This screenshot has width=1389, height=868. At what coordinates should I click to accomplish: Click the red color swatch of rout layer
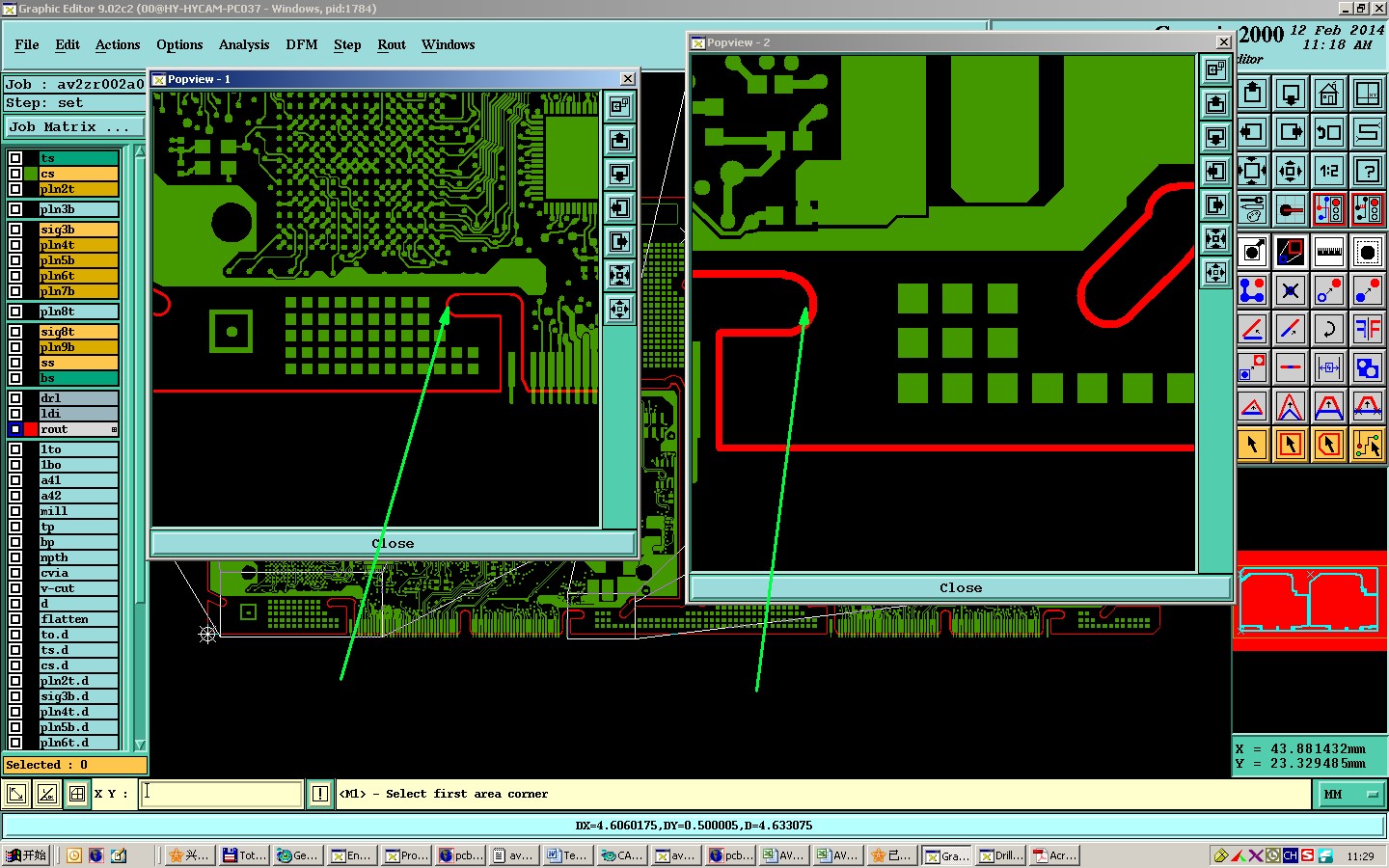(x=32, y=429)
